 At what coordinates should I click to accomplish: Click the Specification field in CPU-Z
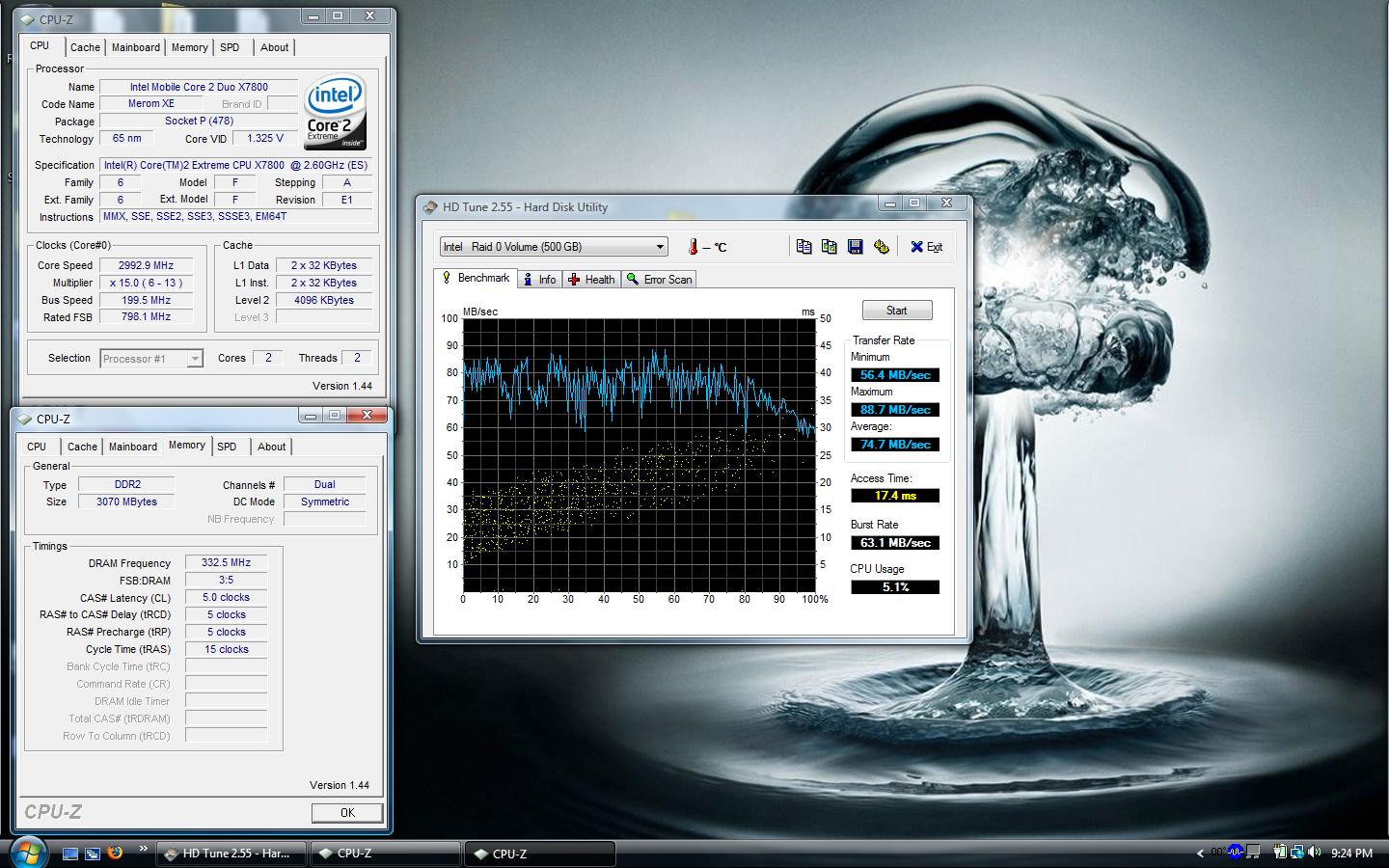coord(236,165)
